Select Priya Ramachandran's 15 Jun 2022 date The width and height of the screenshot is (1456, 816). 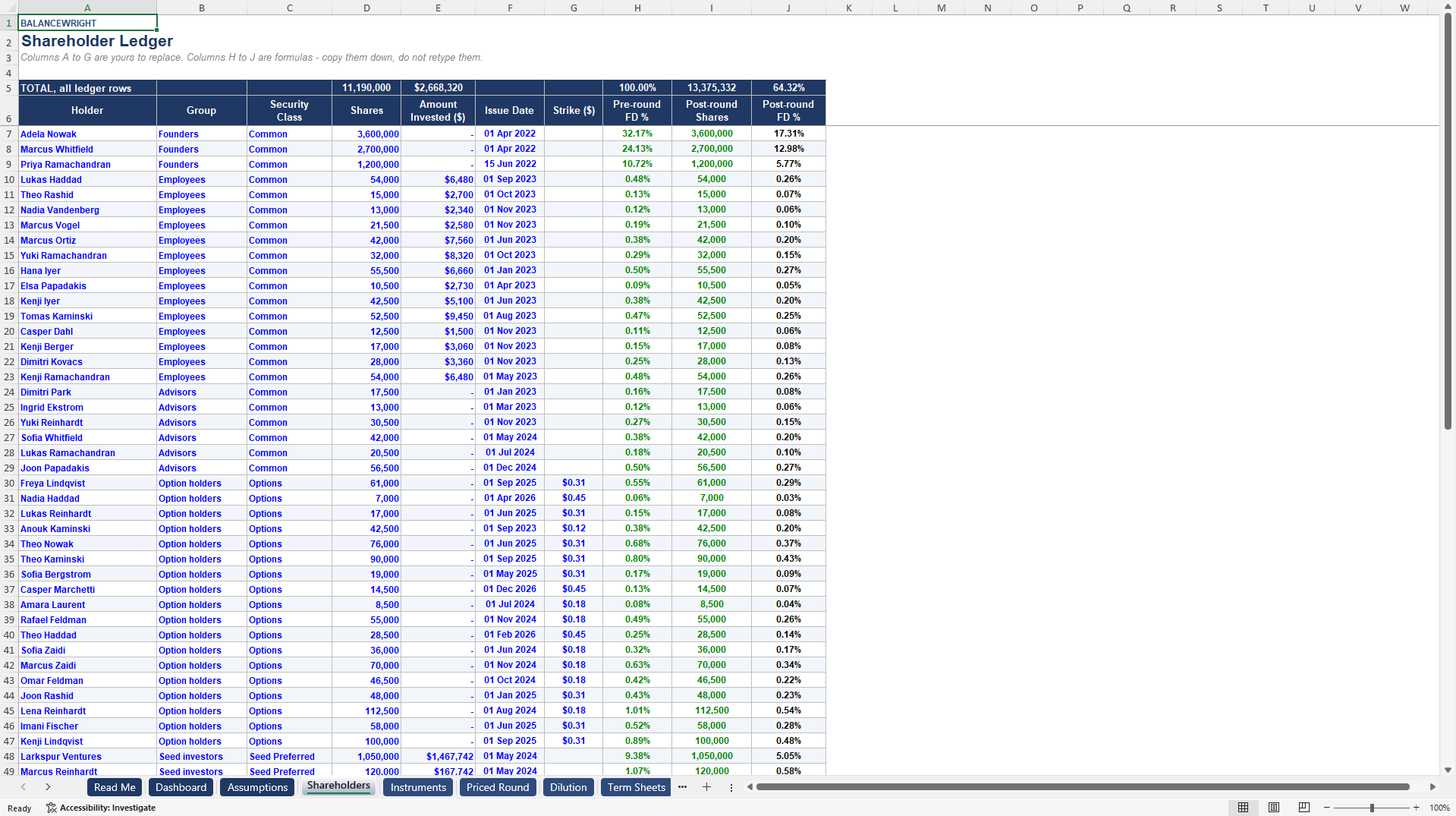click(510, 164)
